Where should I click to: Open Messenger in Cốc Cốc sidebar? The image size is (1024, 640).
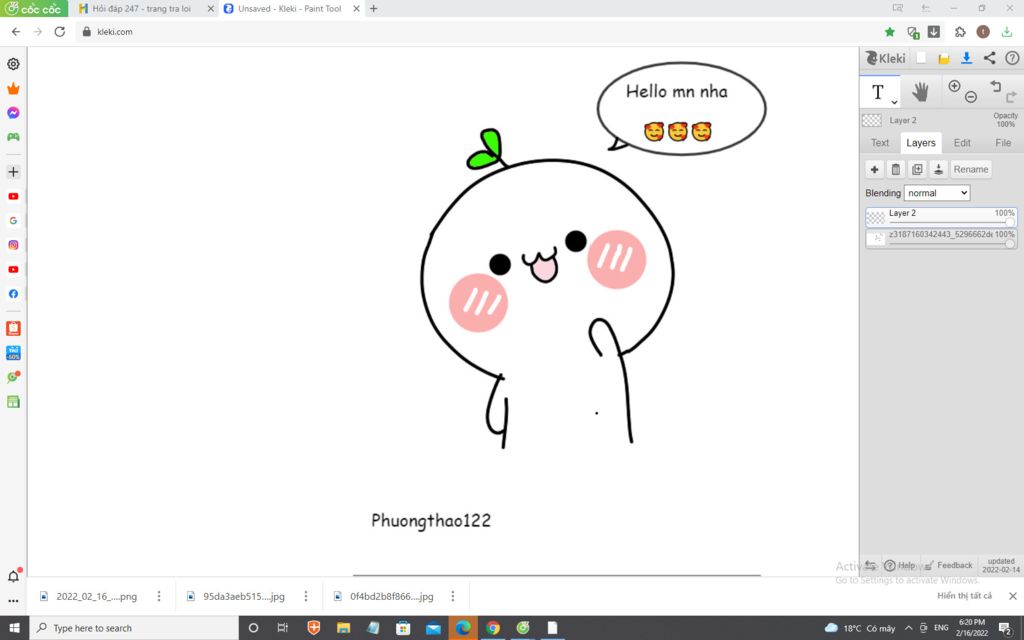tap(13, 113)
